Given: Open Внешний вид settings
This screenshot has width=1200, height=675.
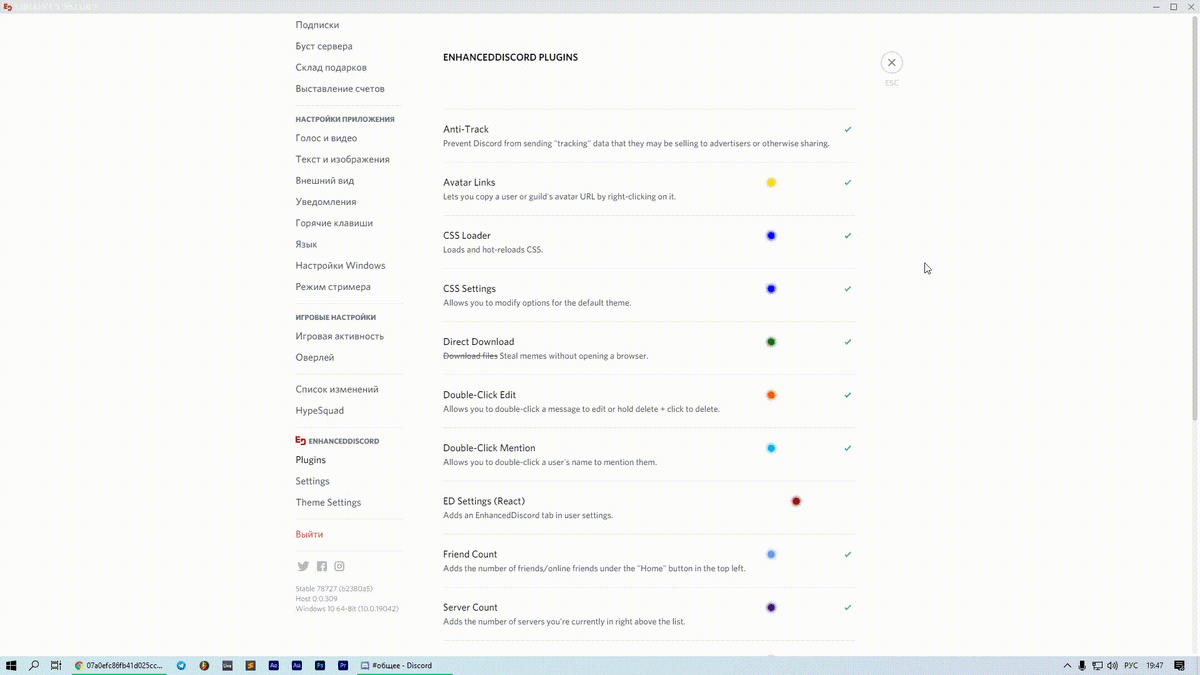Looking at the screenshot, I should (325, 181).
